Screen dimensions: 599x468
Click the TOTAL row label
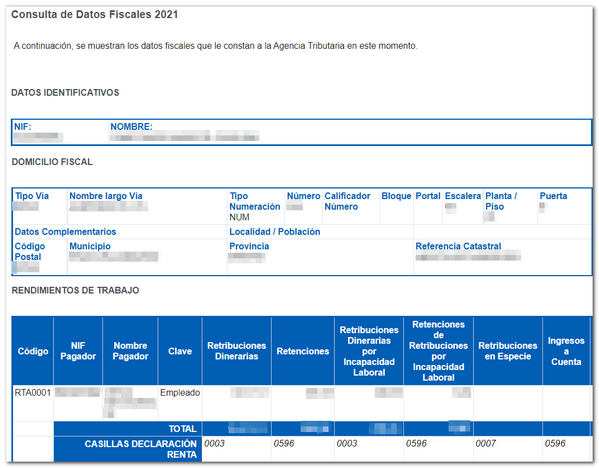183,429
